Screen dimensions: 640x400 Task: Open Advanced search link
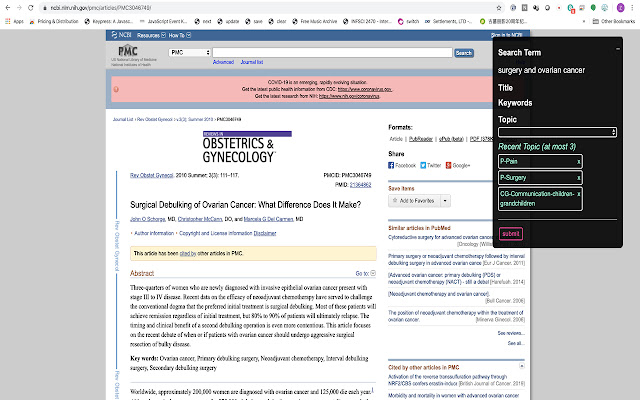point(223,62)
